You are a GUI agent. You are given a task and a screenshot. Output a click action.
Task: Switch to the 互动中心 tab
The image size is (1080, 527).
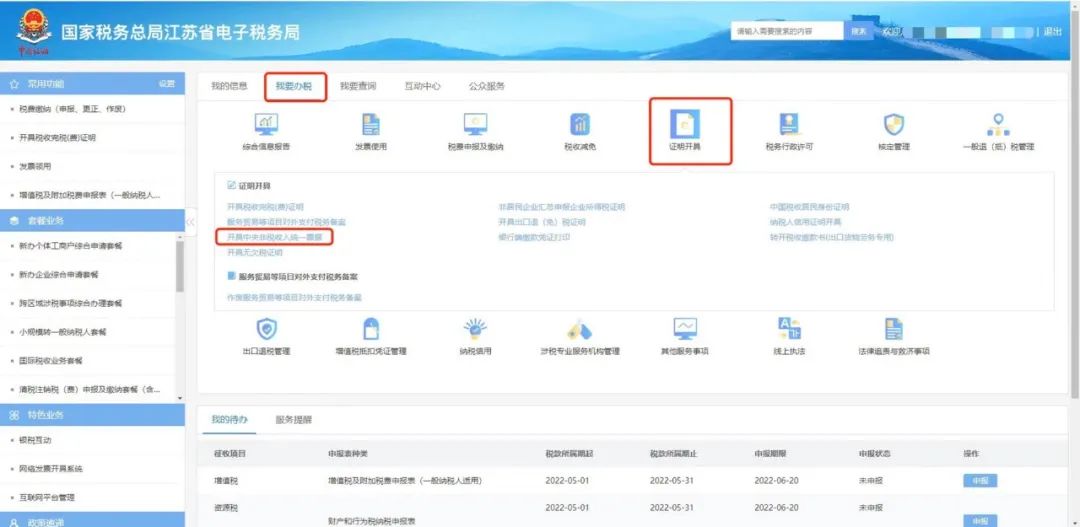422,86
